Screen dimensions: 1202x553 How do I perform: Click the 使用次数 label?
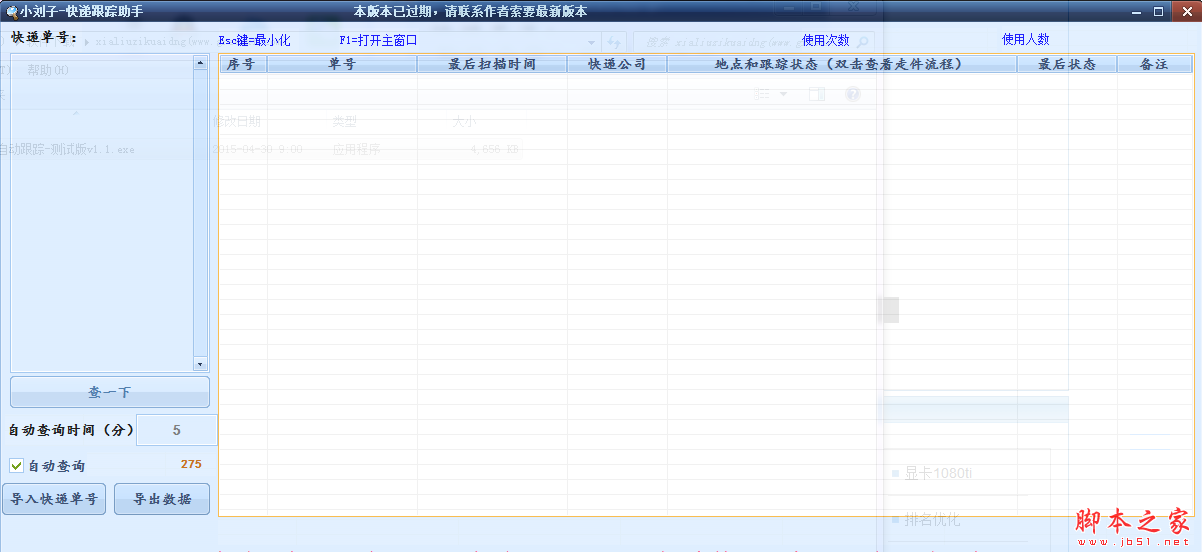826,40
